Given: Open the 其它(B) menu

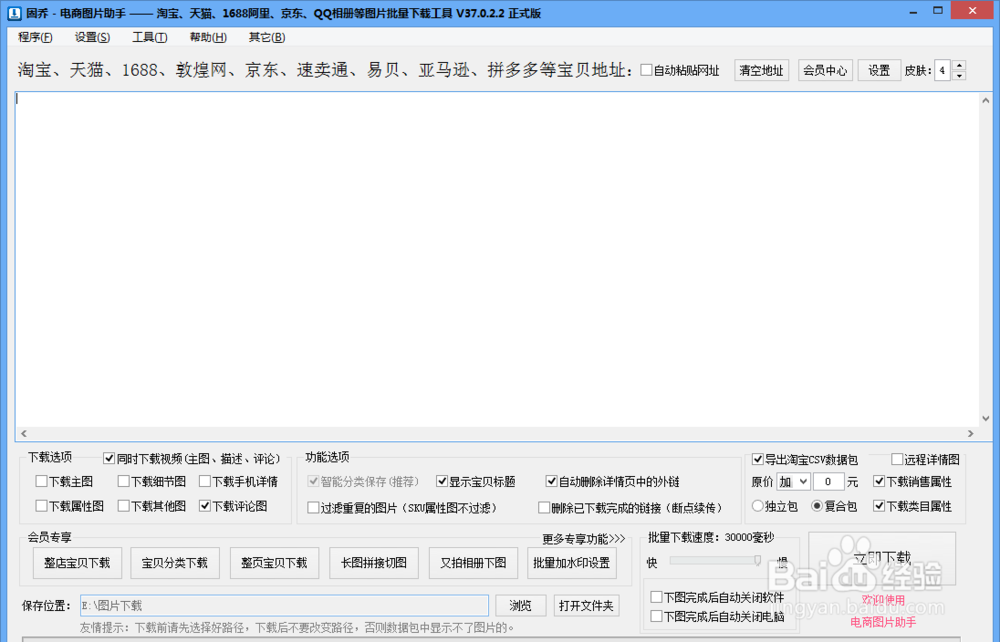Looking at the screenshot, I should (x=267, y=37).
